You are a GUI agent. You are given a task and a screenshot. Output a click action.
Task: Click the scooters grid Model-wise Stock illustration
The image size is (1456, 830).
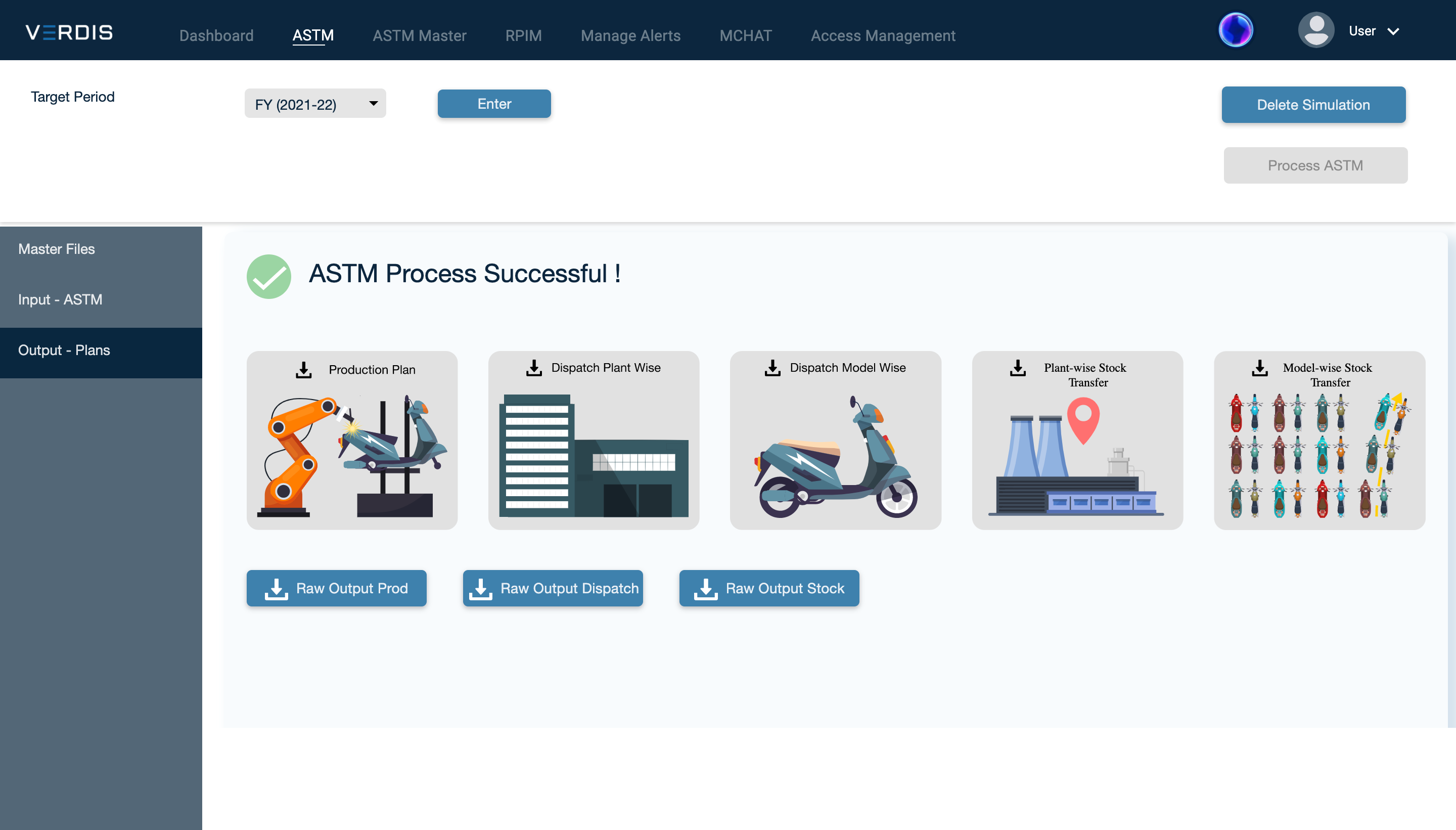[1319, 455]
